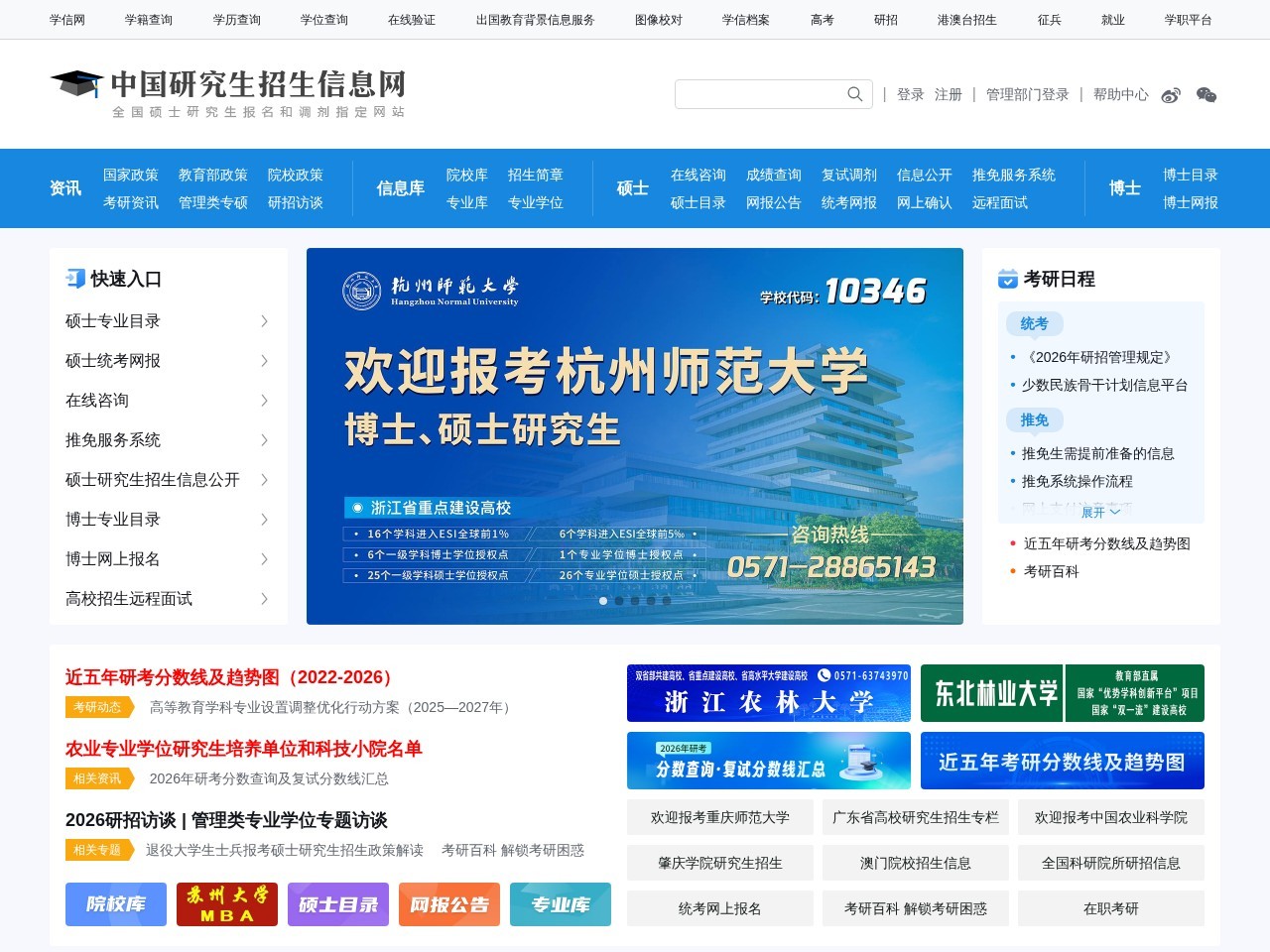Image resolution: width=1270 pixels, height=952 pixels.
Task: Open 推免系统操作流程 link
Action: pos(1078,481)
